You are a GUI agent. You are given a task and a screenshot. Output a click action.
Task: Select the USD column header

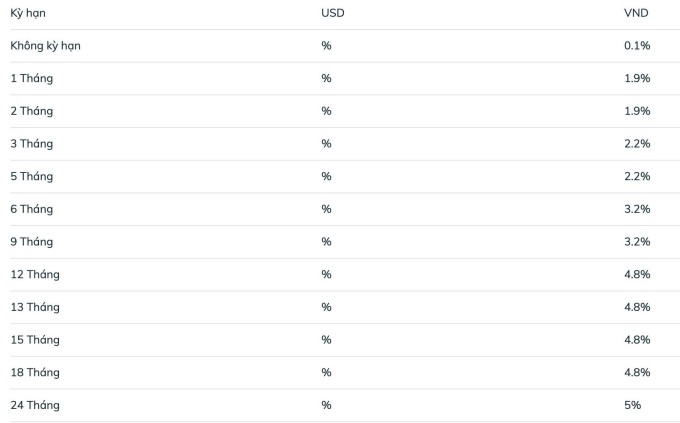click(x=333, y=13)
